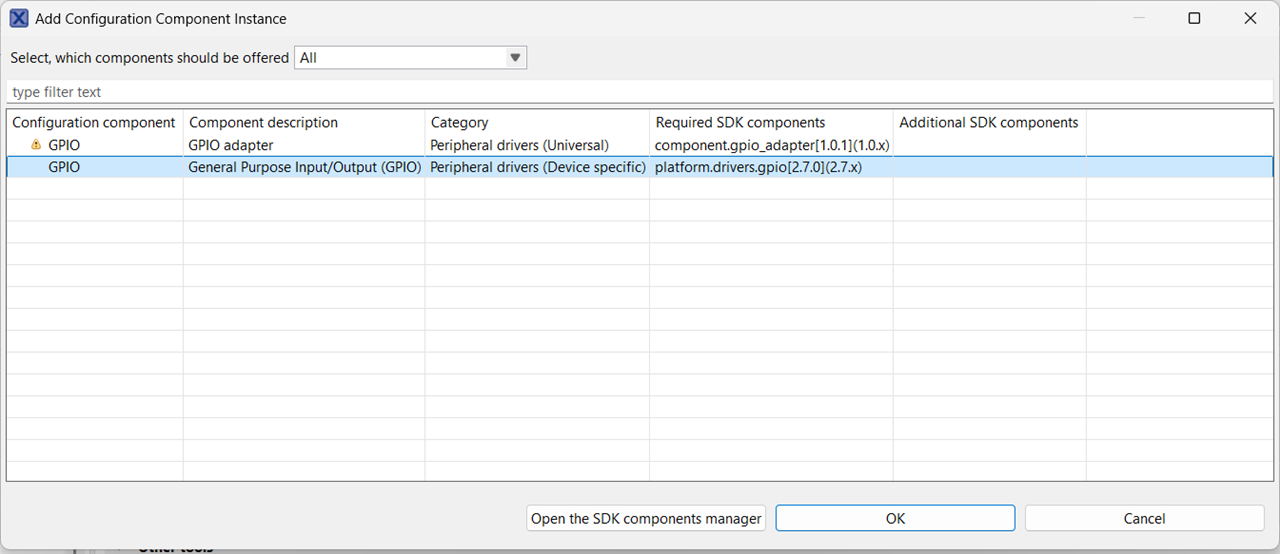This screenshot has height=554, width=1280.
Task: Click the application icon in title bar
Action: (19, 19)
